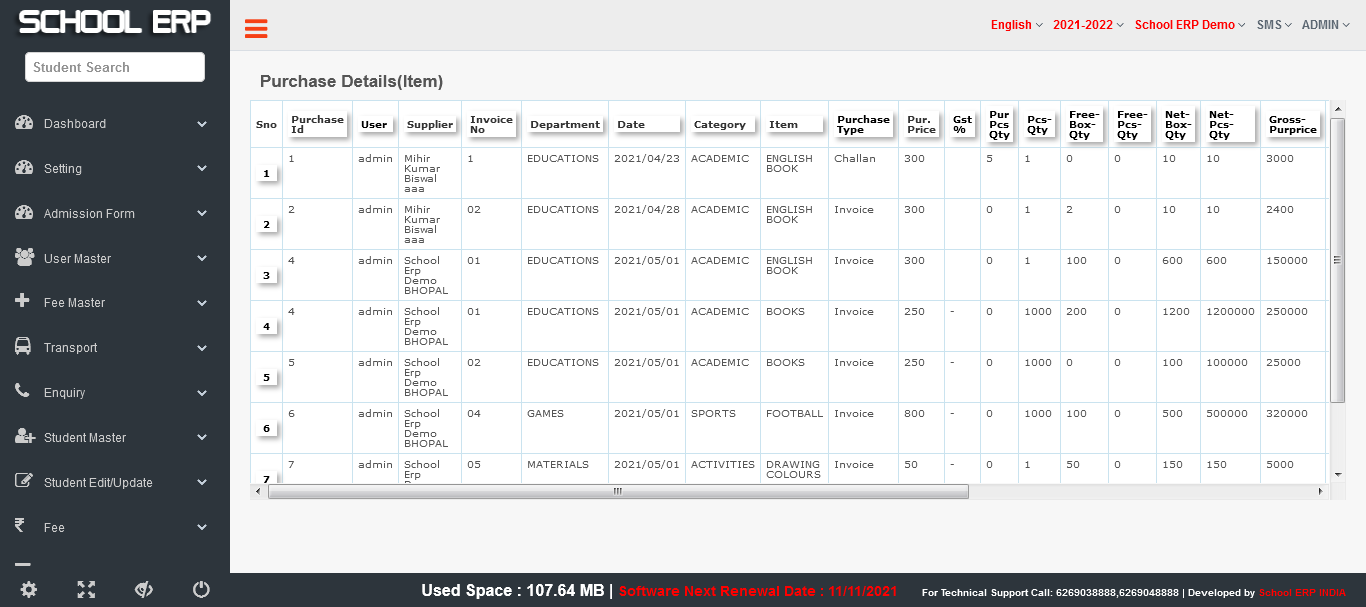Open the Enquiry menu item
The image size is (1366, 607).
coord(115,393)
